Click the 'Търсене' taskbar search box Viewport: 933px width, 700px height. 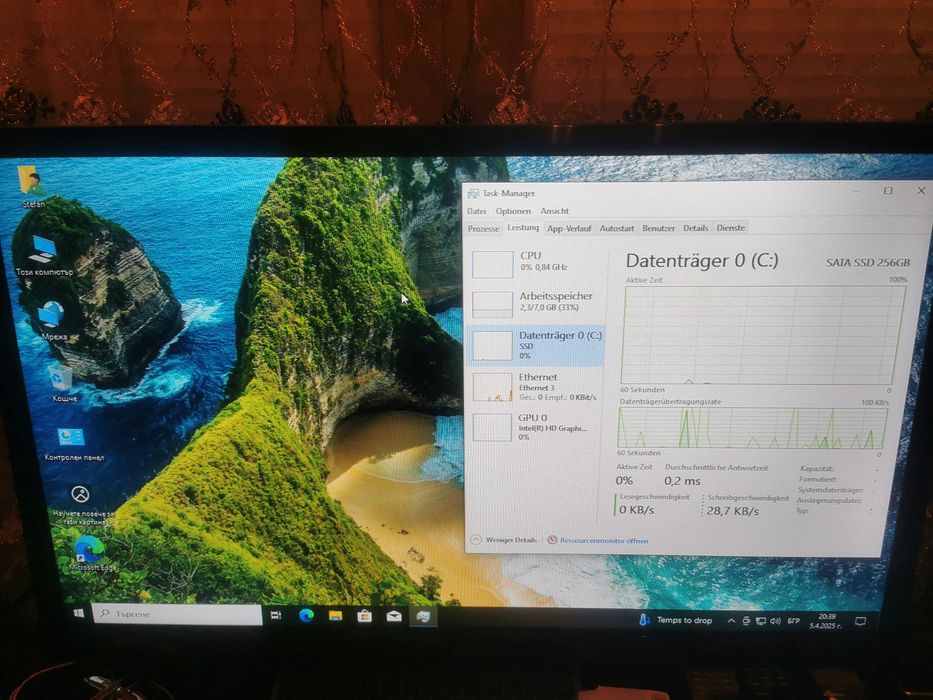[177, 614]
